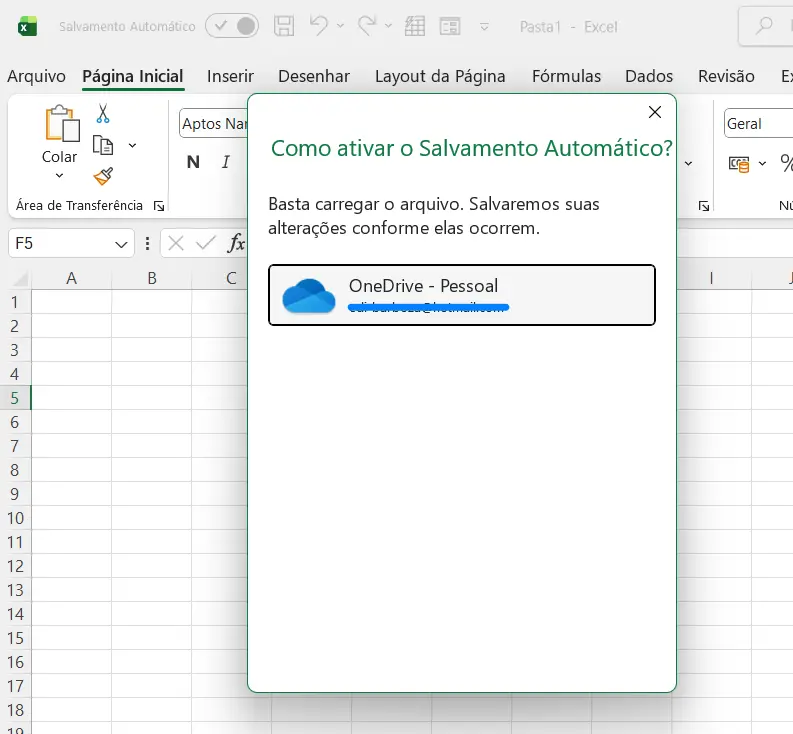Select row 1 header

15,302
